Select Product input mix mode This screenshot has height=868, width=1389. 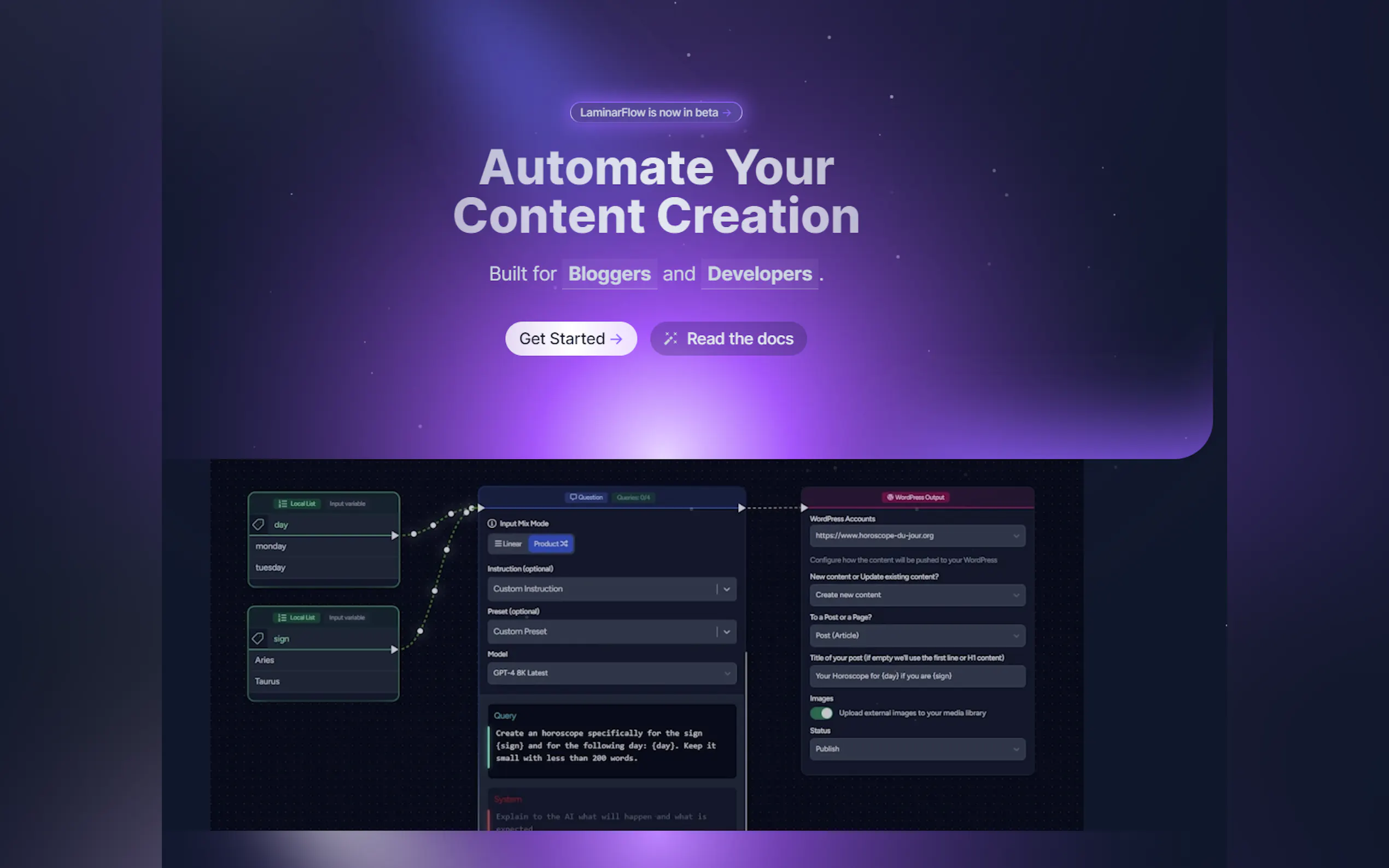pyautogui.click(x=550, y=544)
